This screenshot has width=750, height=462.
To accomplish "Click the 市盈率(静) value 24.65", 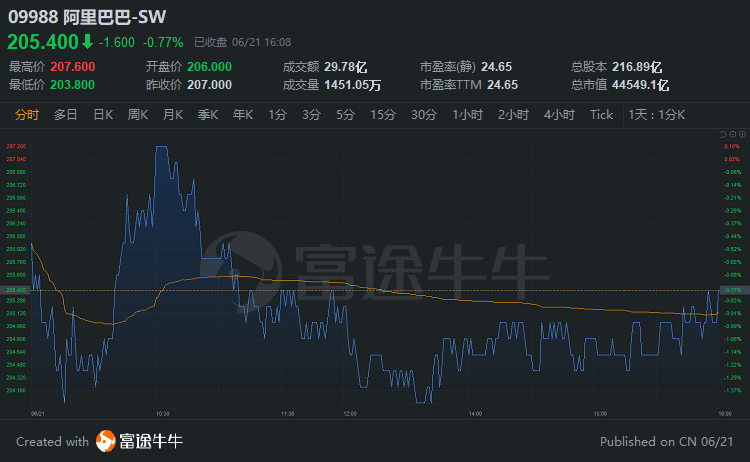I will click(496, 66).
